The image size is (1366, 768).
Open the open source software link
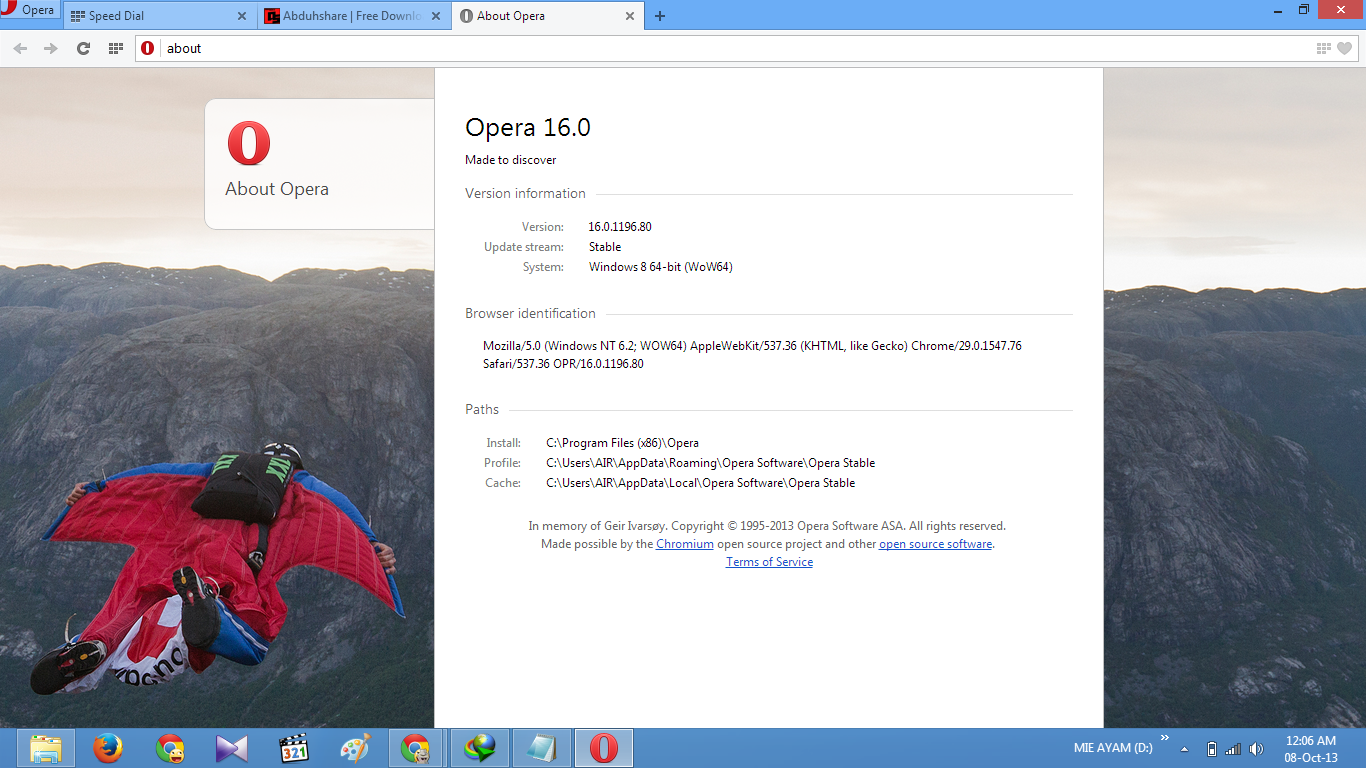936,544
